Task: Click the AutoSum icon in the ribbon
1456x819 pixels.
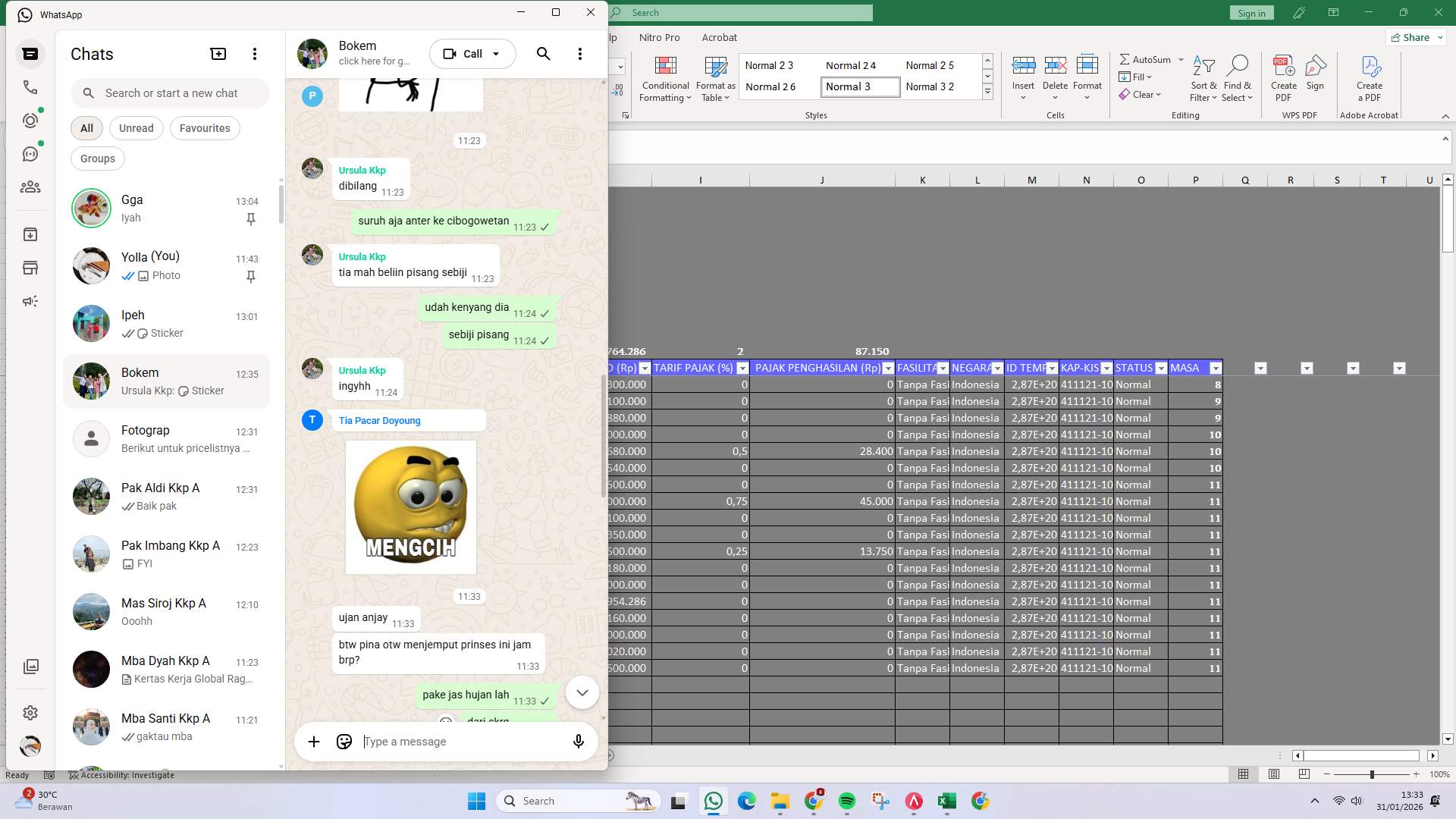Action: point(1127,59)
